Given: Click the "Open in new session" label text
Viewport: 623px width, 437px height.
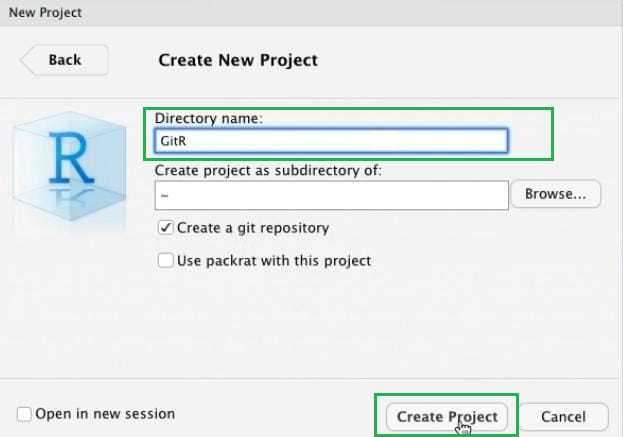Looking at the screenshot, I should click(105, 414).
